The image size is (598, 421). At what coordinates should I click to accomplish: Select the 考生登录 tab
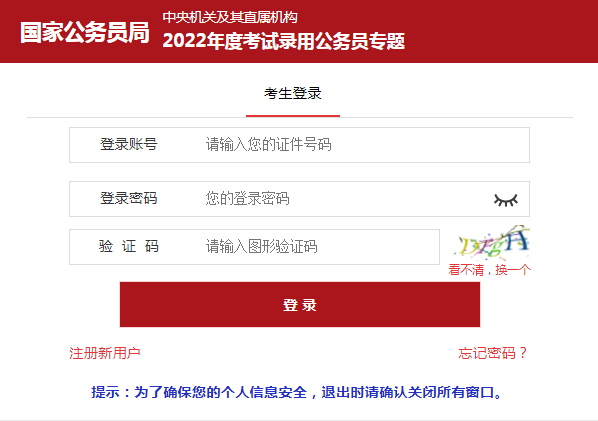(293, 94)
